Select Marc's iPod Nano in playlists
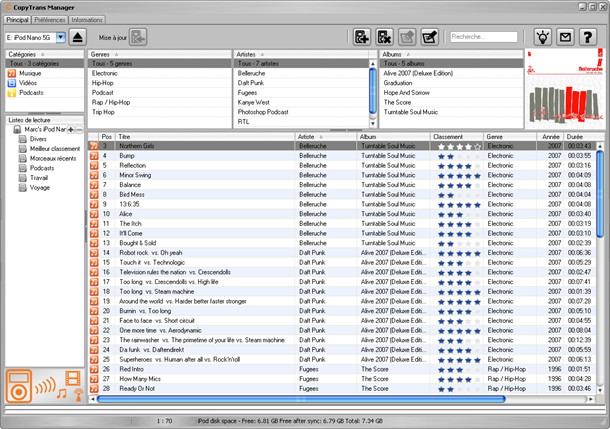The width and height of the screenshot is (610, 429). [45, 129]
